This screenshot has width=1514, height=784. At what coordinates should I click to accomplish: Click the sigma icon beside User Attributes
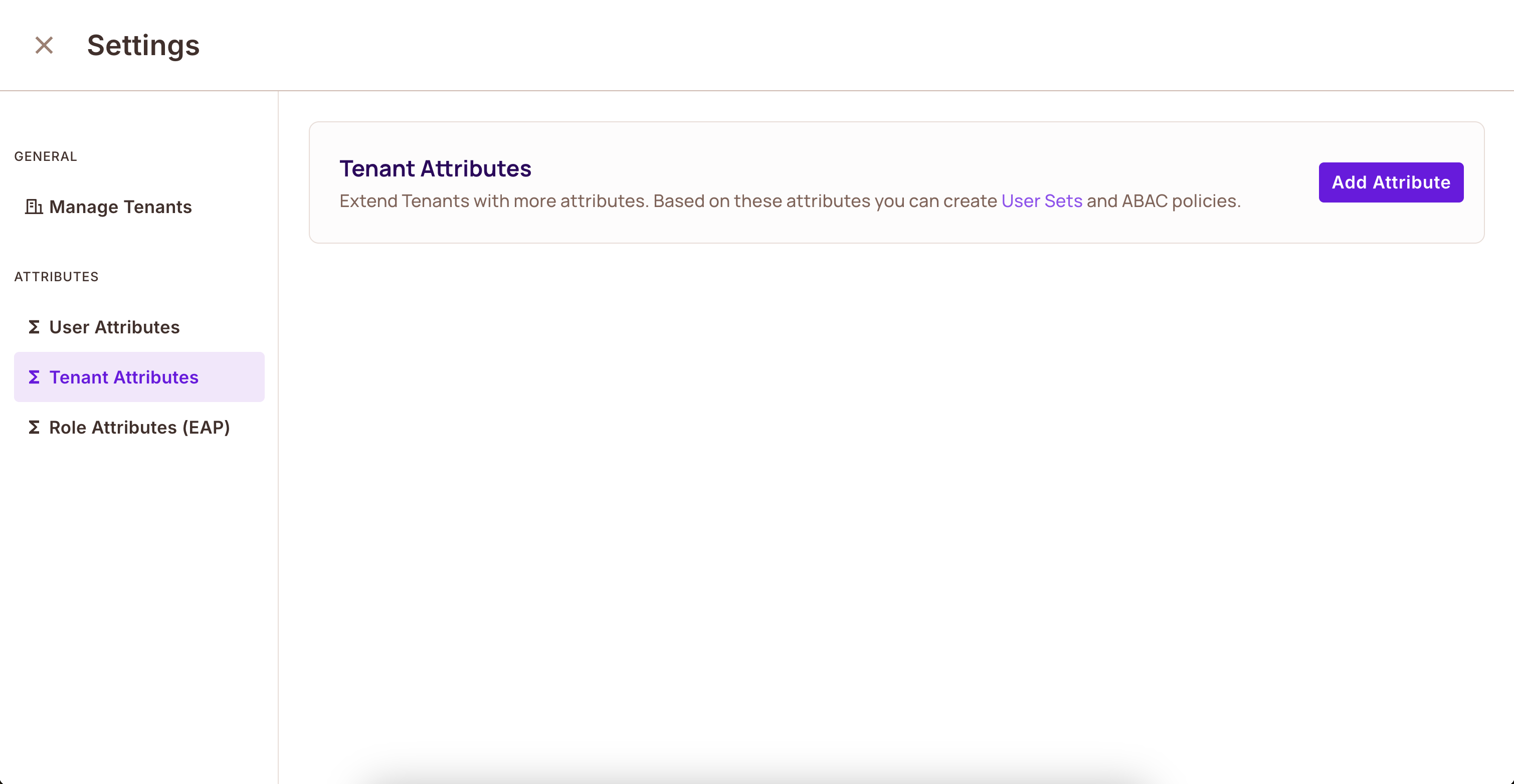click(34, 327)
